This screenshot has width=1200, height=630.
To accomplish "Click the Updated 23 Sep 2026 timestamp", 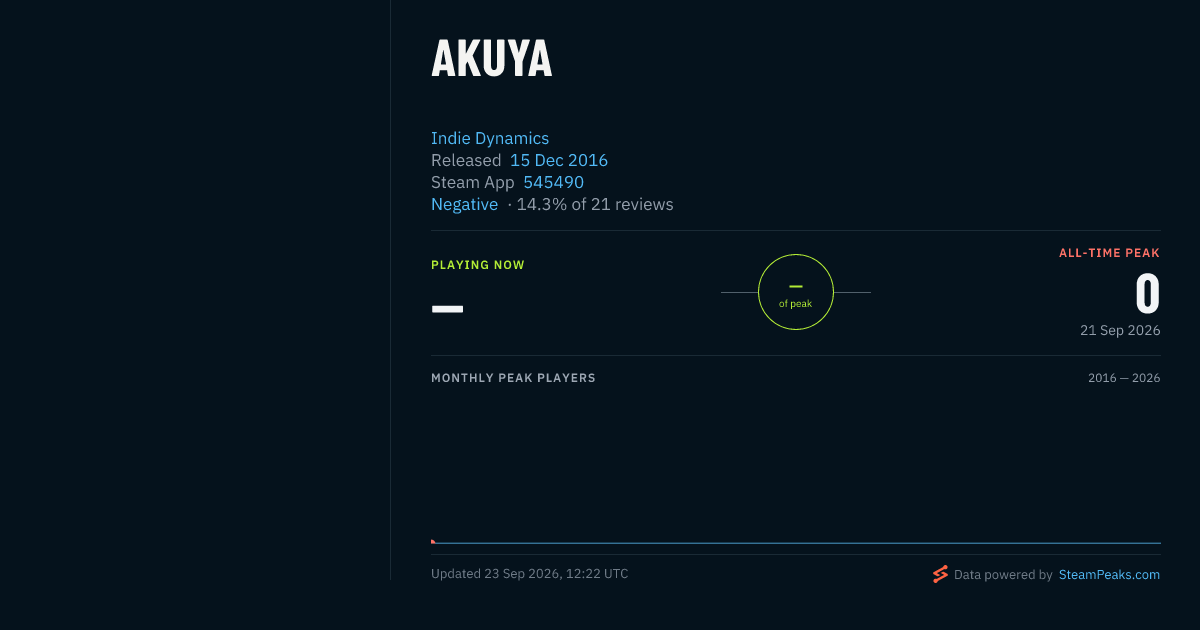I will tap(530, 574).
